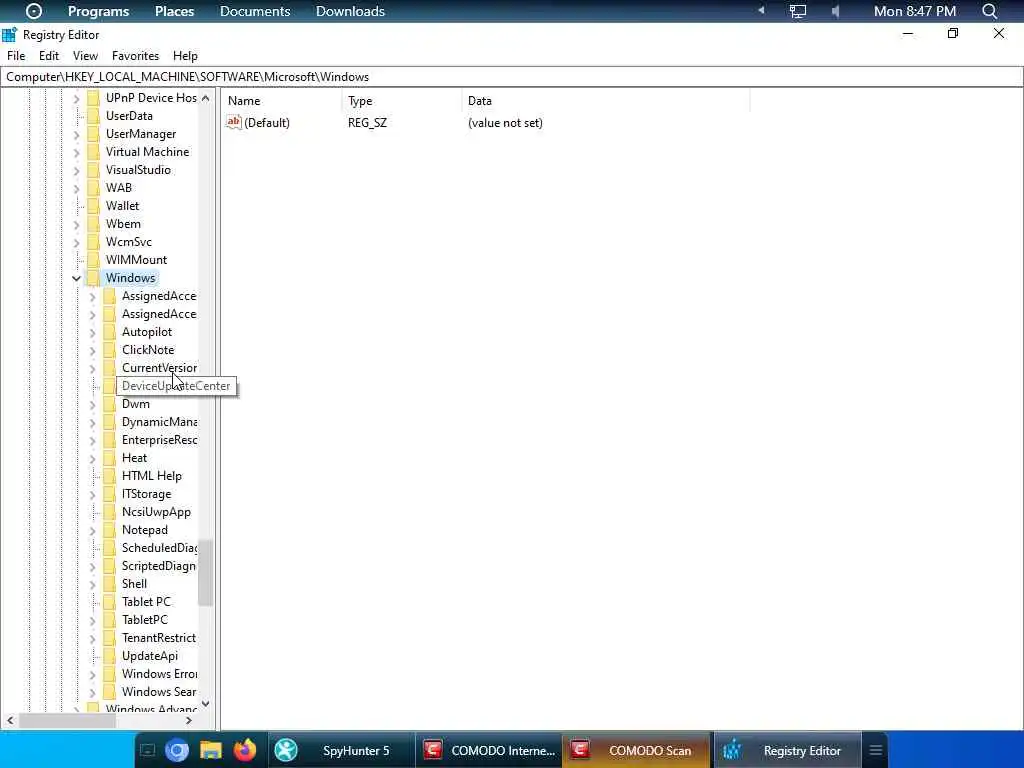Click the (Default) string value icon
Image resolution: width=1024 pixels, height=768 pixels.
[234, 122]
